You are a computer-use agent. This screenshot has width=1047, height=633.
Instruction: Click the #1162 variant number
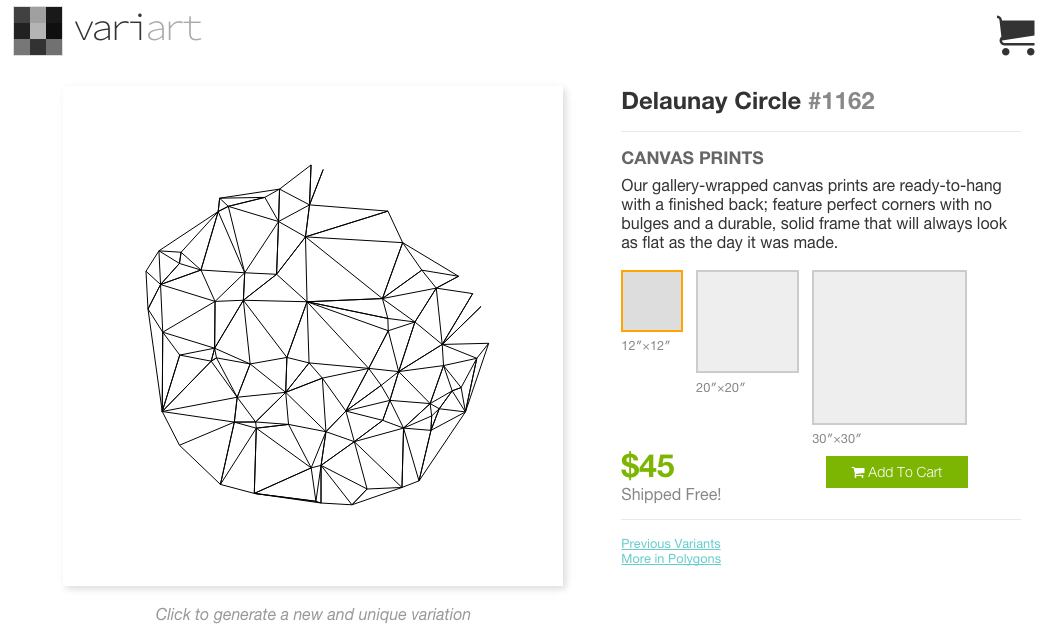click(841, 101)
